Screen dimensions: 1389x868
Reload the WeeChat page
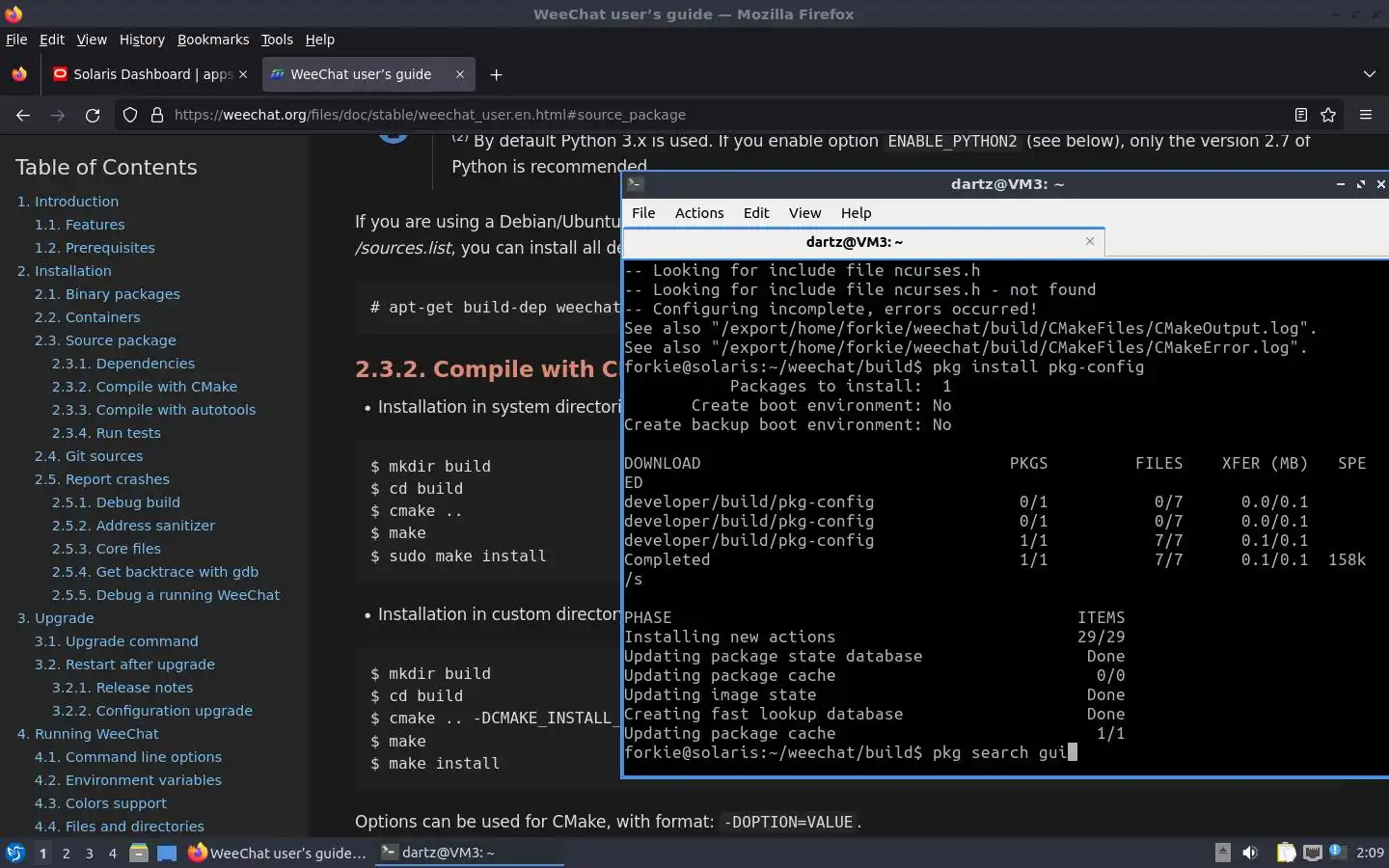click(x=93, y=115)
